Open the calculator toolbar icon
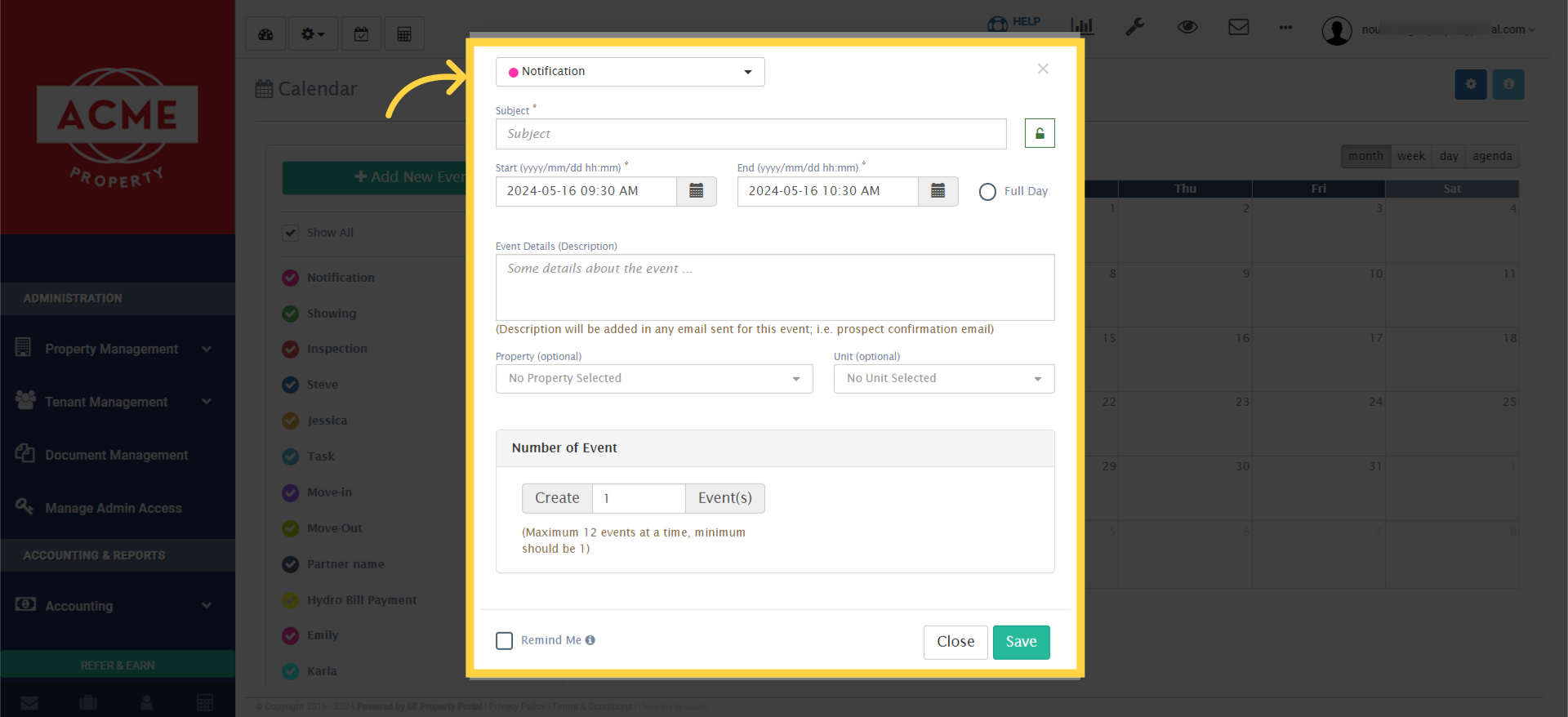The width and height of the screenshot is (1568, 717). [x=404, y=34]
